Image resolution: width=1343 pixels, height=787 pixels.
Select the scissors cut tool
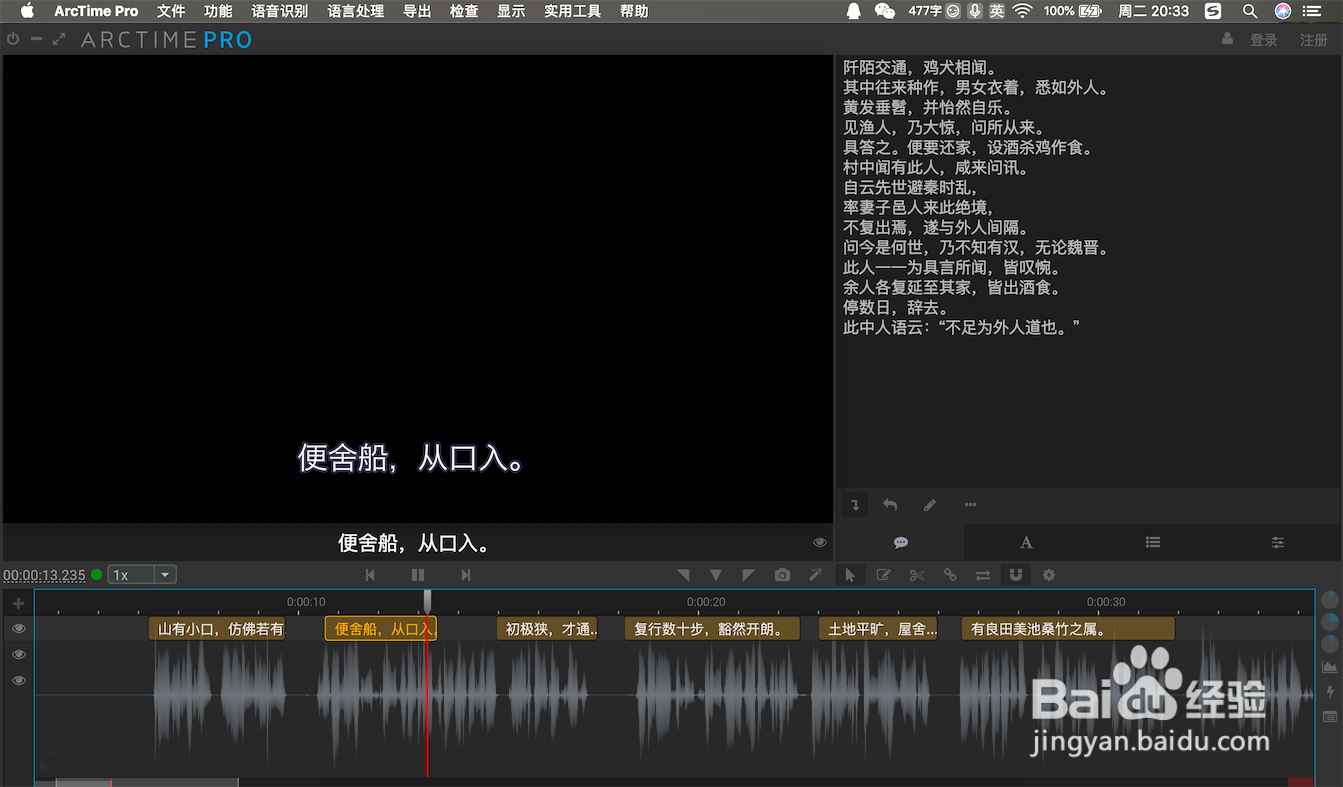click(917, 575)
